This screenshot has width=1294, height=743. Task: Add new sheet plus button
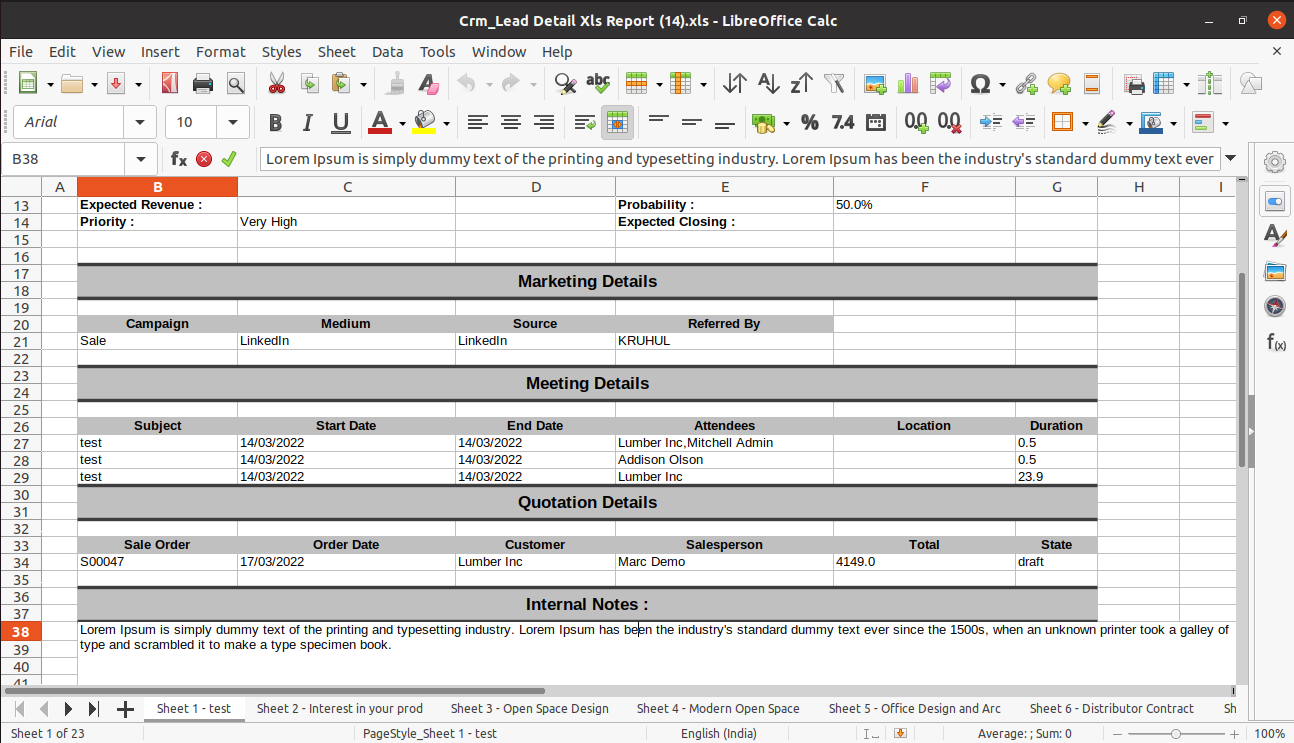(125, 709)
